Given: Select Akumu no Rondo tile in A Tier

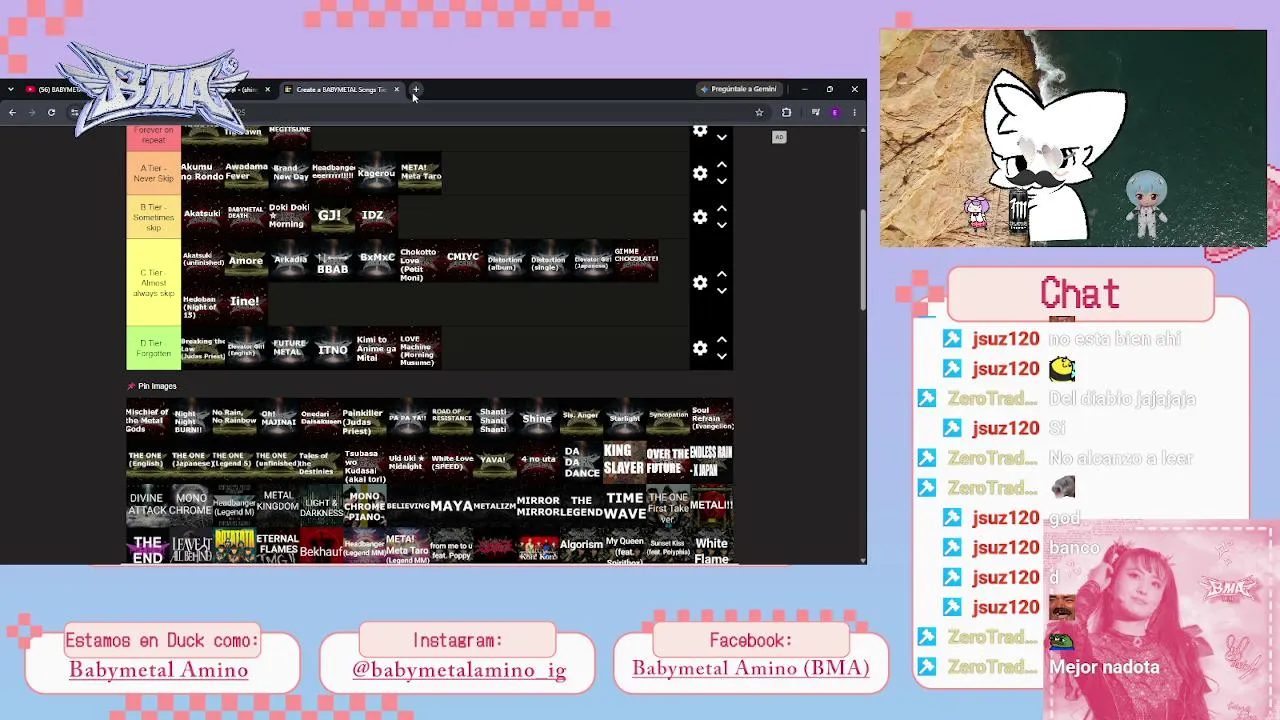Looking at the screenshot, I should click(203, 173).
